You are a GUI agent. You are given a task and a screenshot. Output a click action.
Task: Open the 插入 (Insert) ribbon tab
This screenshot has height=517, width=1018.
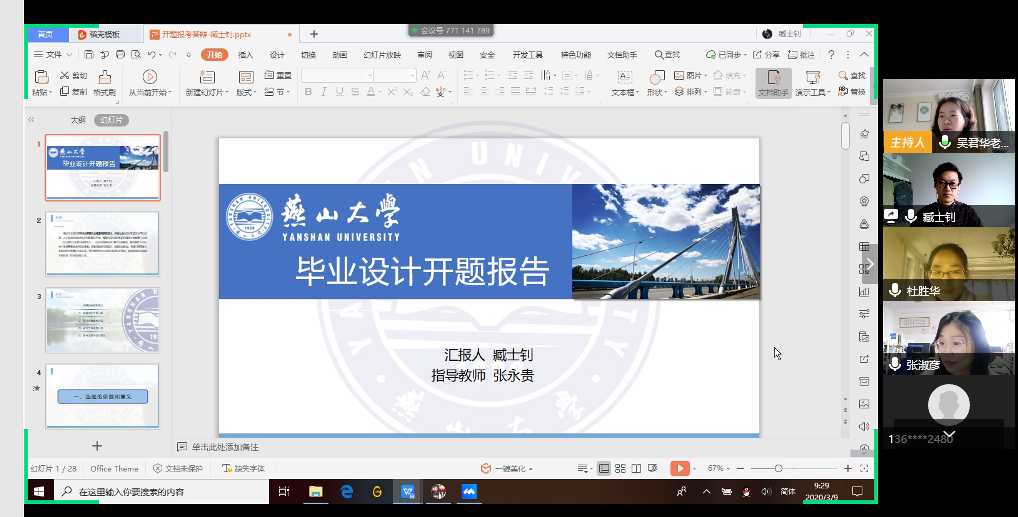pyautogui.click(x=245, y=54)
